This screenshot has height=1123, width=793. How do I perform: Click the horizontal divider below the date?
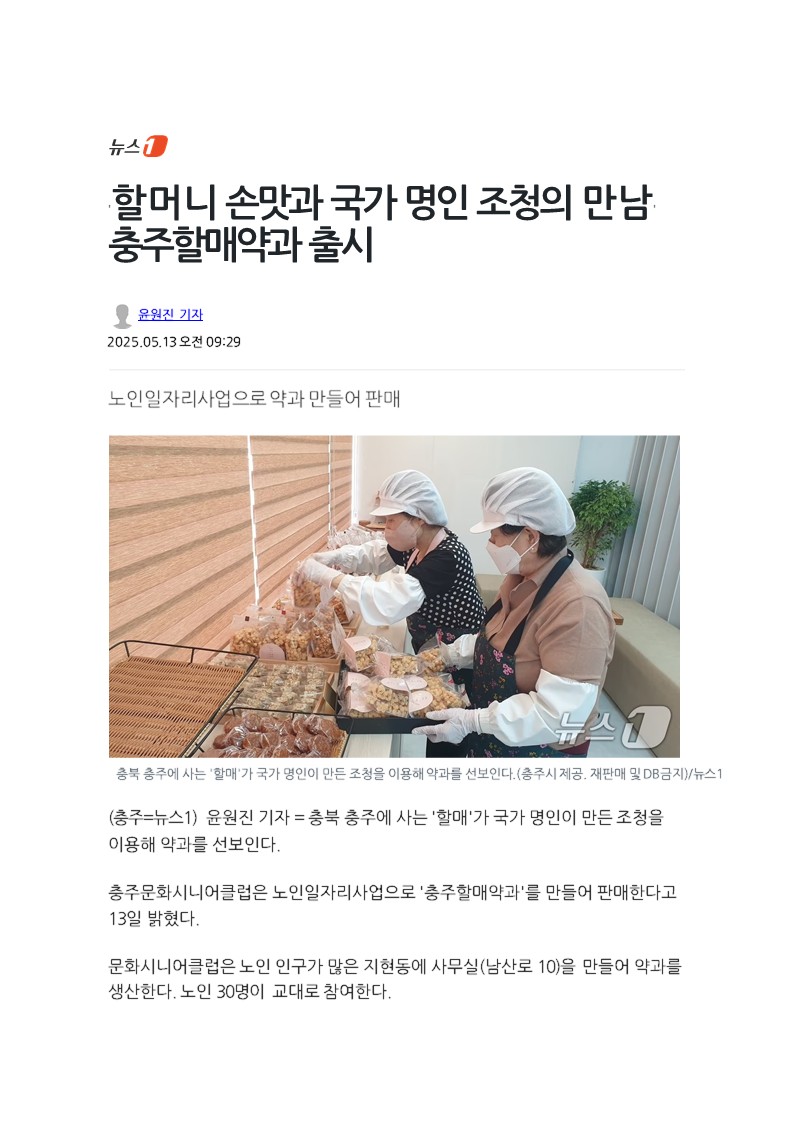coord(396,370)
